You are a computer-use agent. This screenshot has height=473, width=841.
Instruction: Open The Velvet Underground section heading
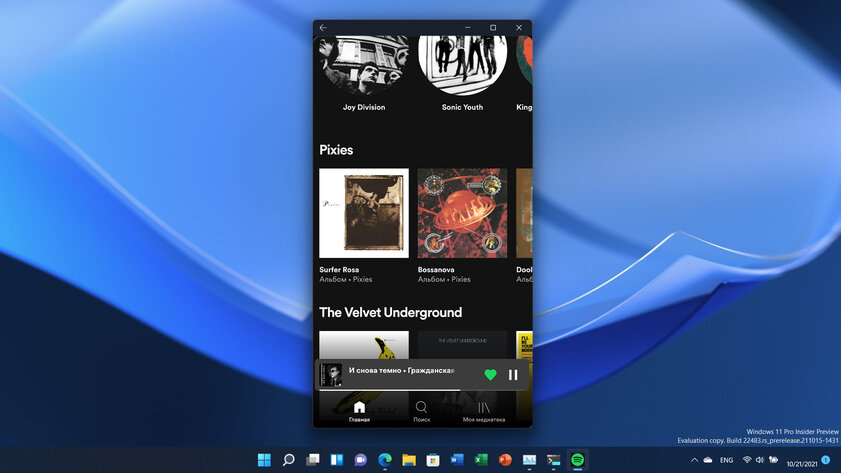pos(390,313)
